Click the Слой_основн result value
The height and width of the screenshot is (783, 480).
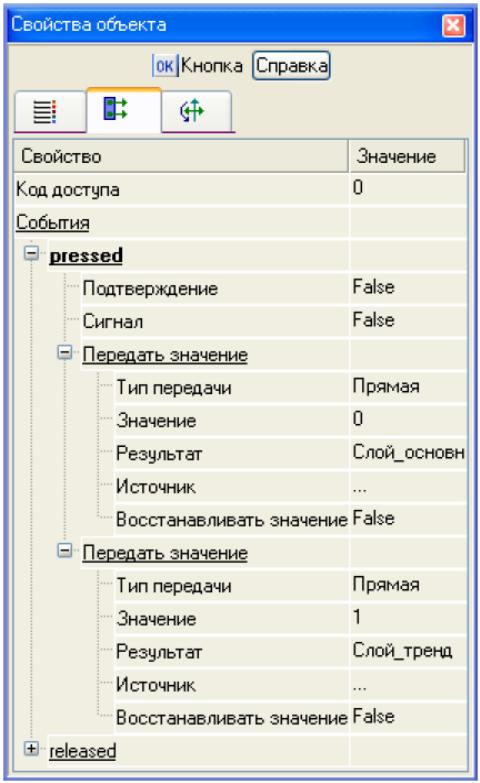pyautogui.click(x=408, y=452)
